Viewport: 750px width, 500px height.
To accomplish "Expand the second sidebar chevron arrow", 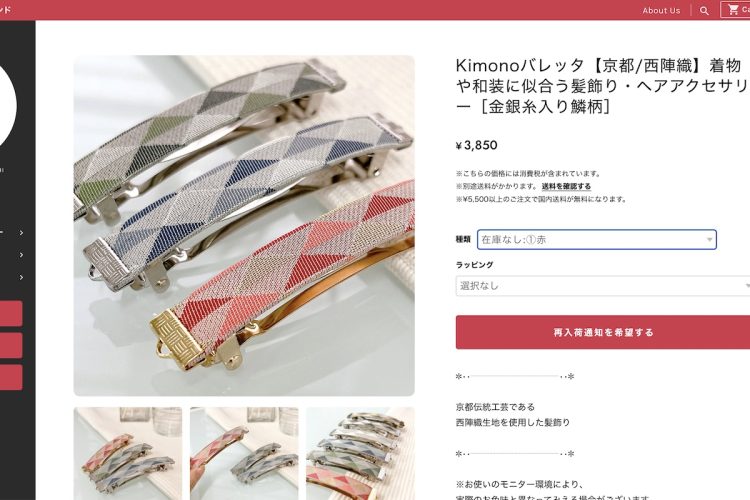I will pos(21,255).
